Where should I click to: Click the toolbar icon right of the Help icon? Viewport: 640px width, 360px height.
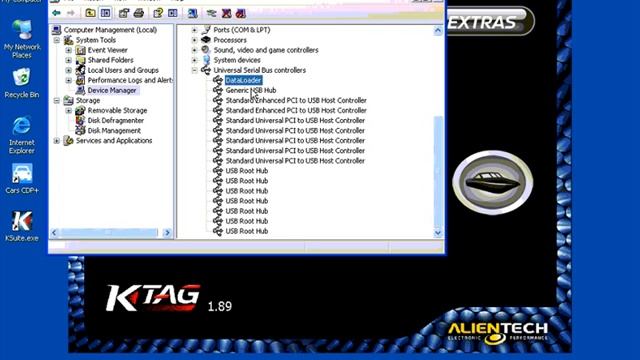point(173,13)
